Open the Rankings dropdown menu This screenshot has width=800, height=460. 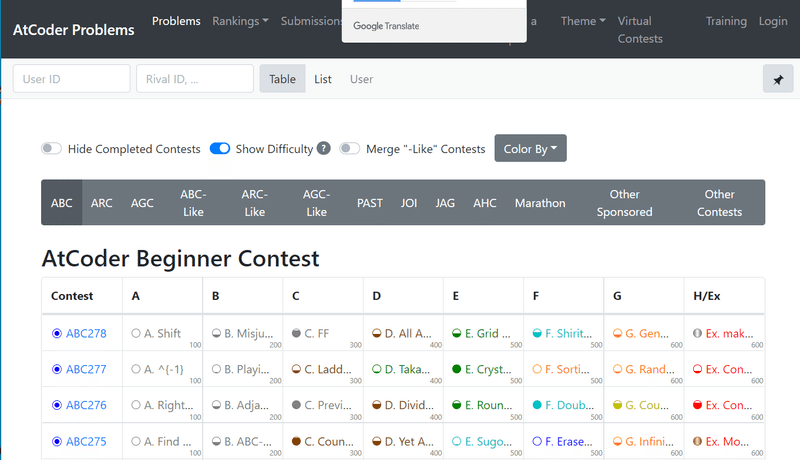click(x=240, y=21)
